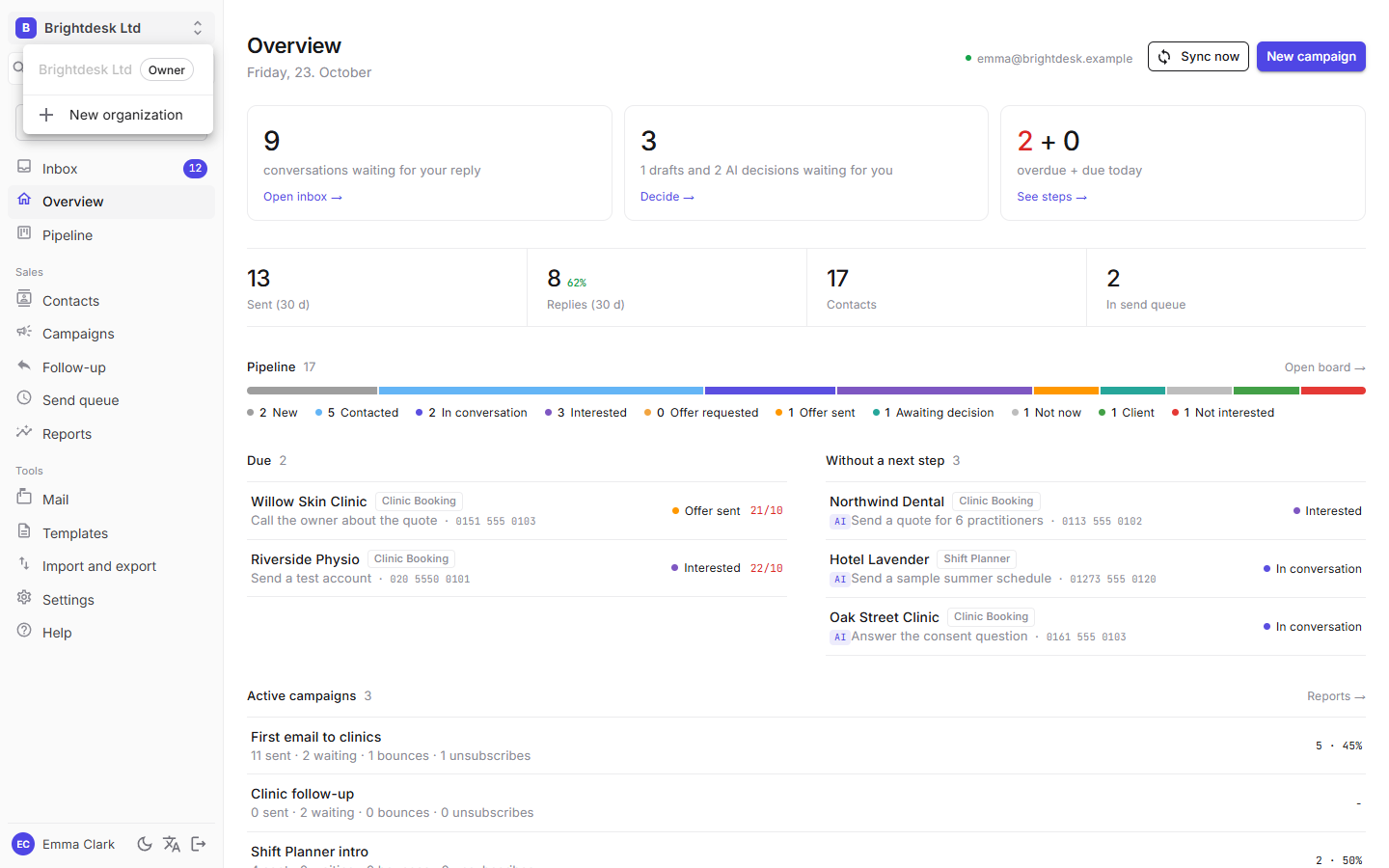
Task: Click the 17 Contacts stat
Action: point(946,287)
